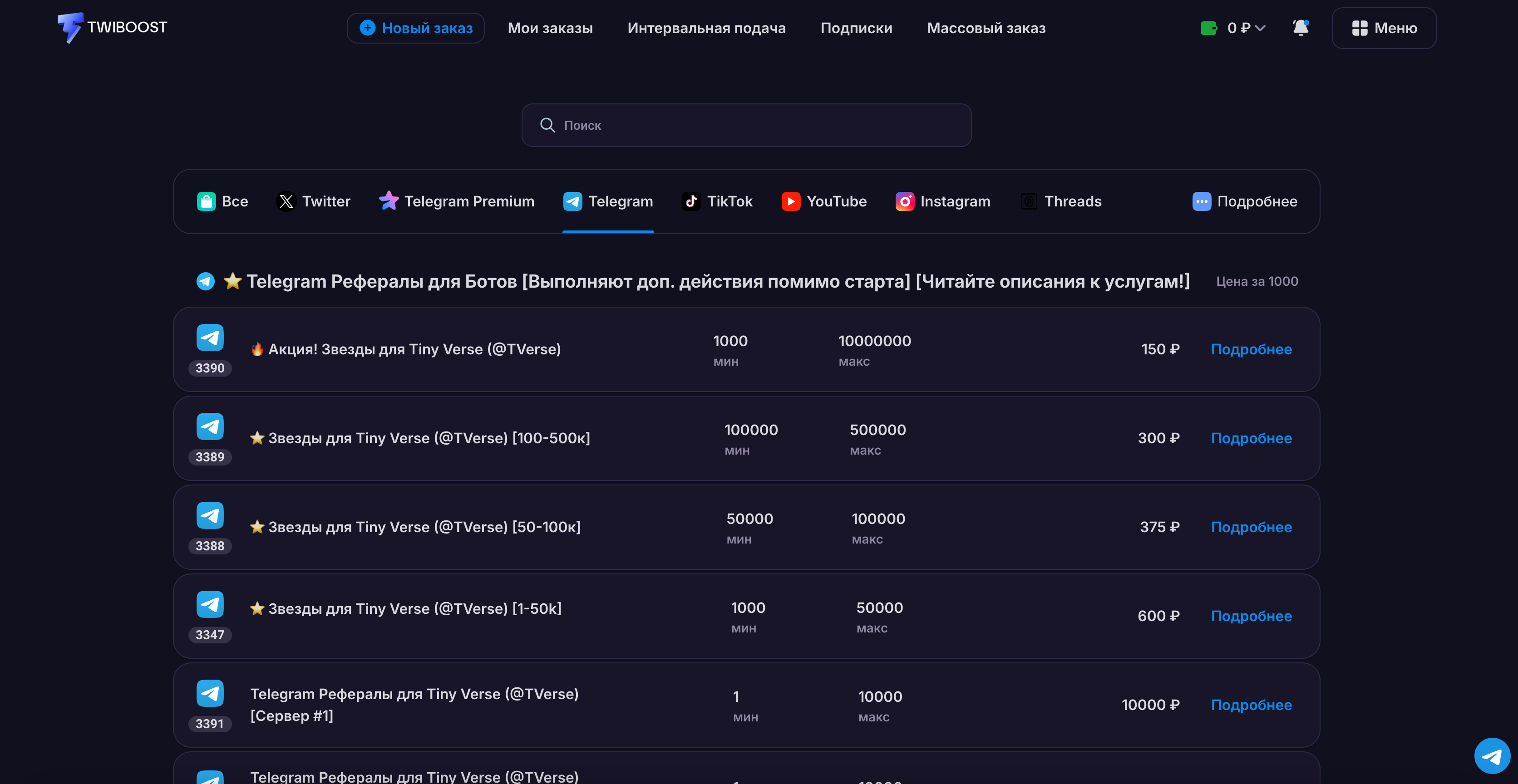Open the notifications bell
The image size is (1518, 784).
click(x=1301, y=28)
